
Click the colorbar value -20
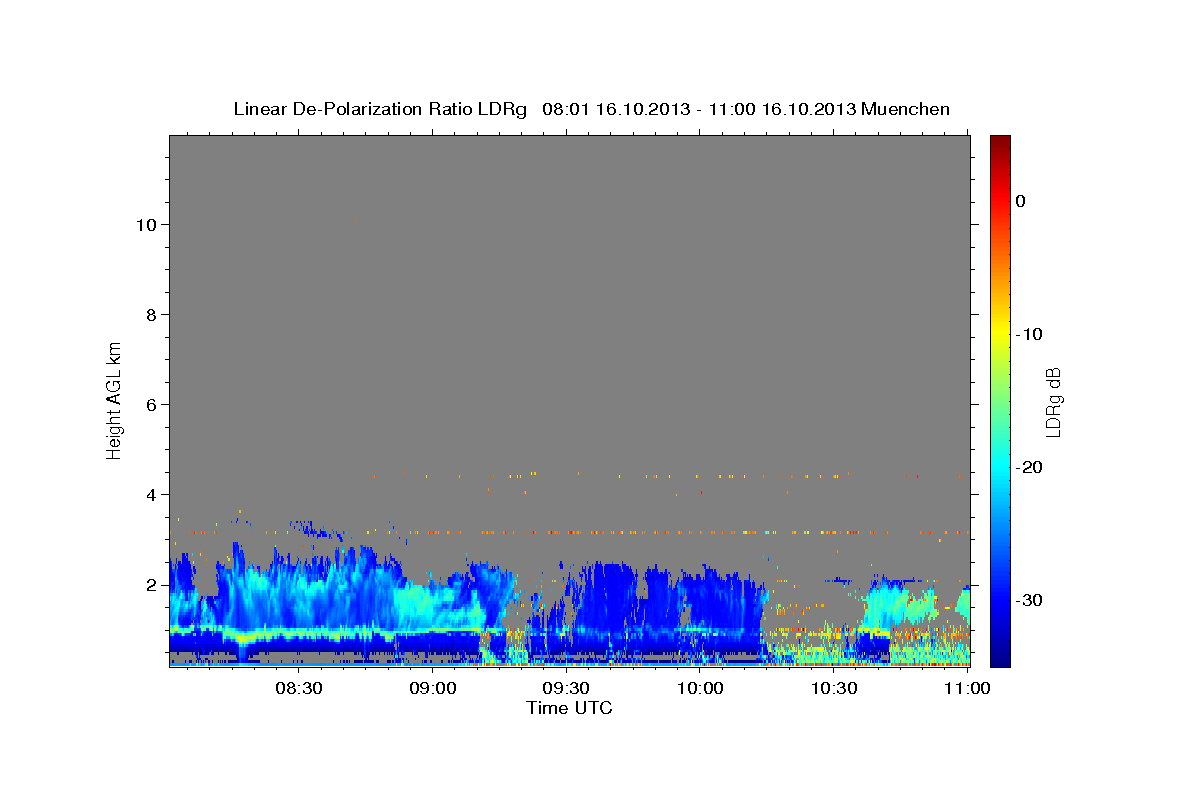pyautogui.click(x=1029, y=467)
